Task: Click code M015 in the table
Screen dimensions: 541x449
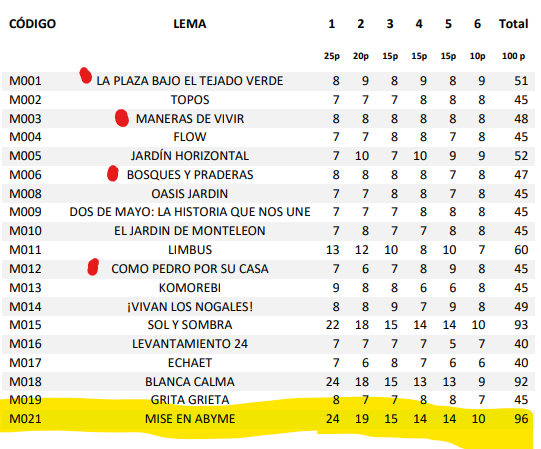Action: click(26, 325)
